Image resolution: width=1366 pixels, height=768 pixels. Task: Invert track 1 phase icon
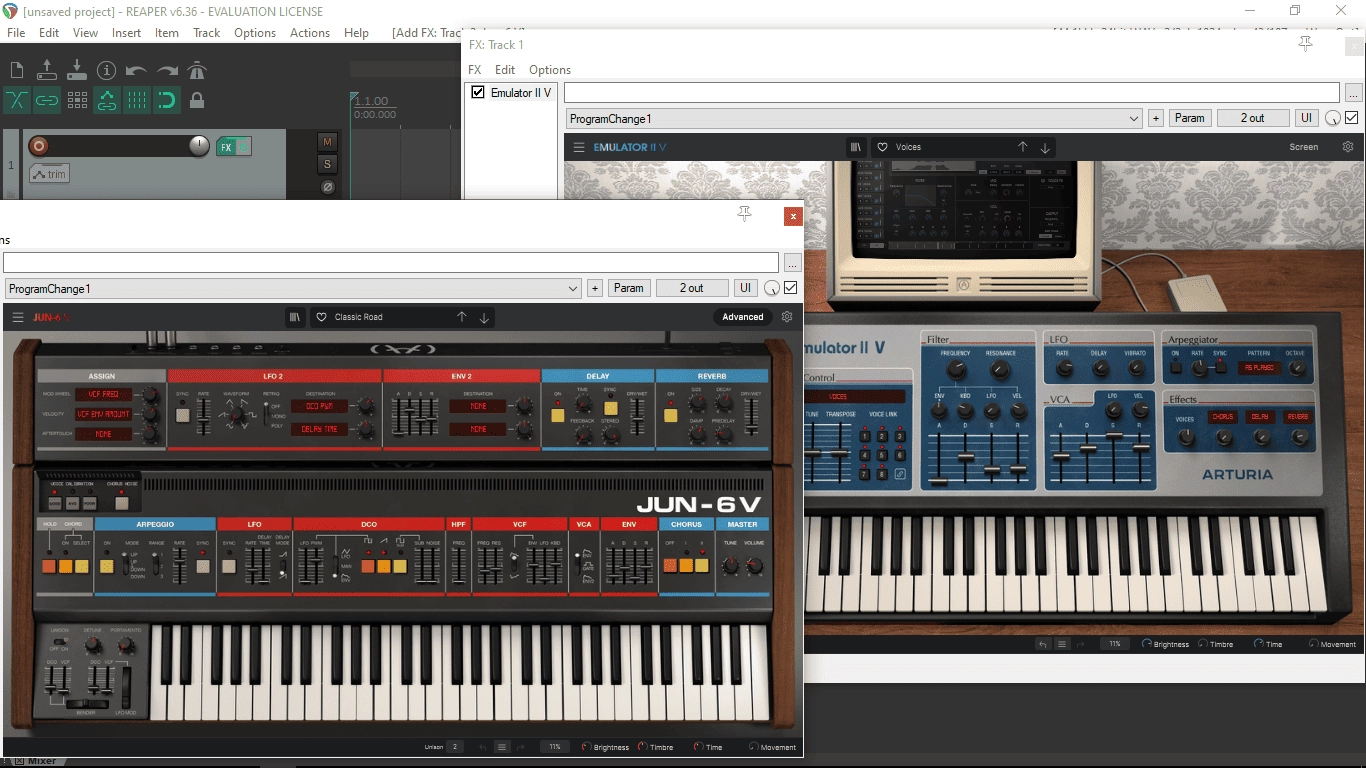pos(327,187)
